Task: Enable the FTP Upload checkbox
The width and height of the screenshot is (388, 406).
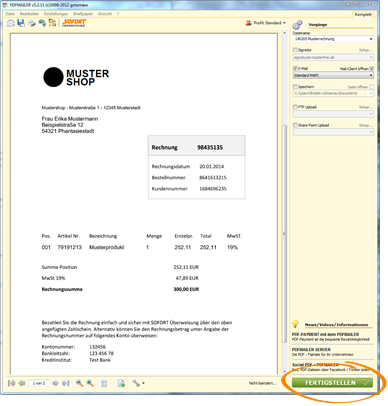Action: point(295,107)
